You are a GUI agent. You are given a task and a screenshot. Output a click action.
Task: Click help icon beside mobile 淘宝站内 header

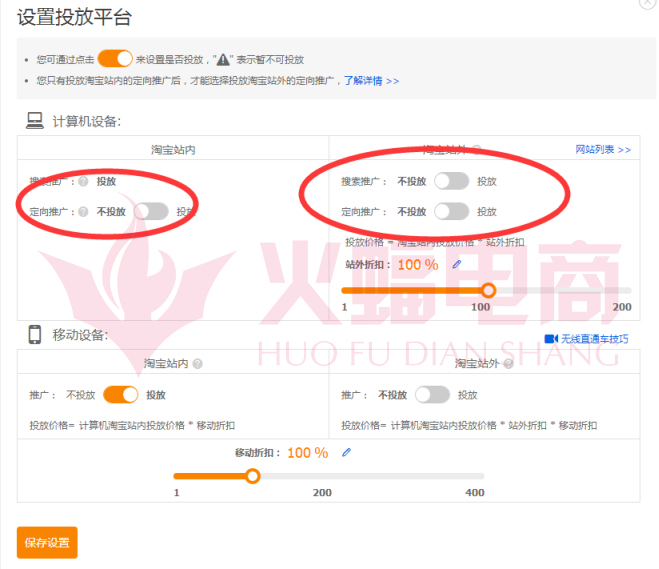197,364
